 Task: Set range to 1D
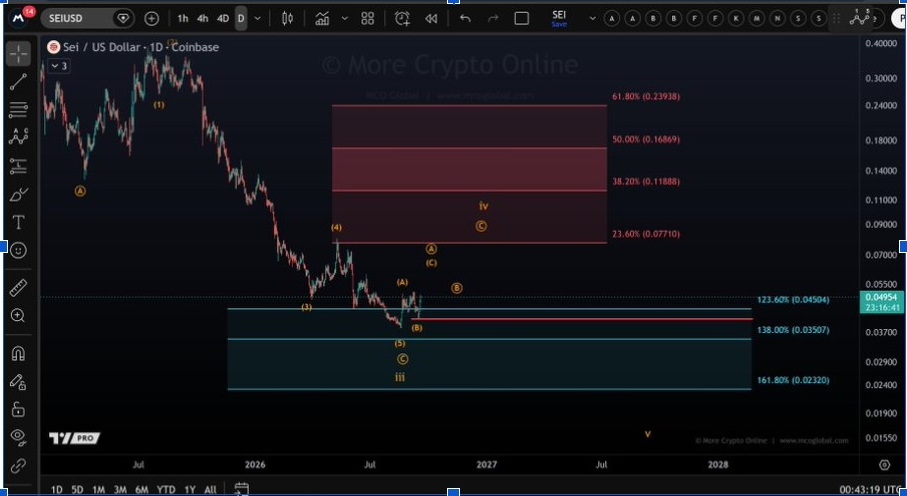coord(57,490)
